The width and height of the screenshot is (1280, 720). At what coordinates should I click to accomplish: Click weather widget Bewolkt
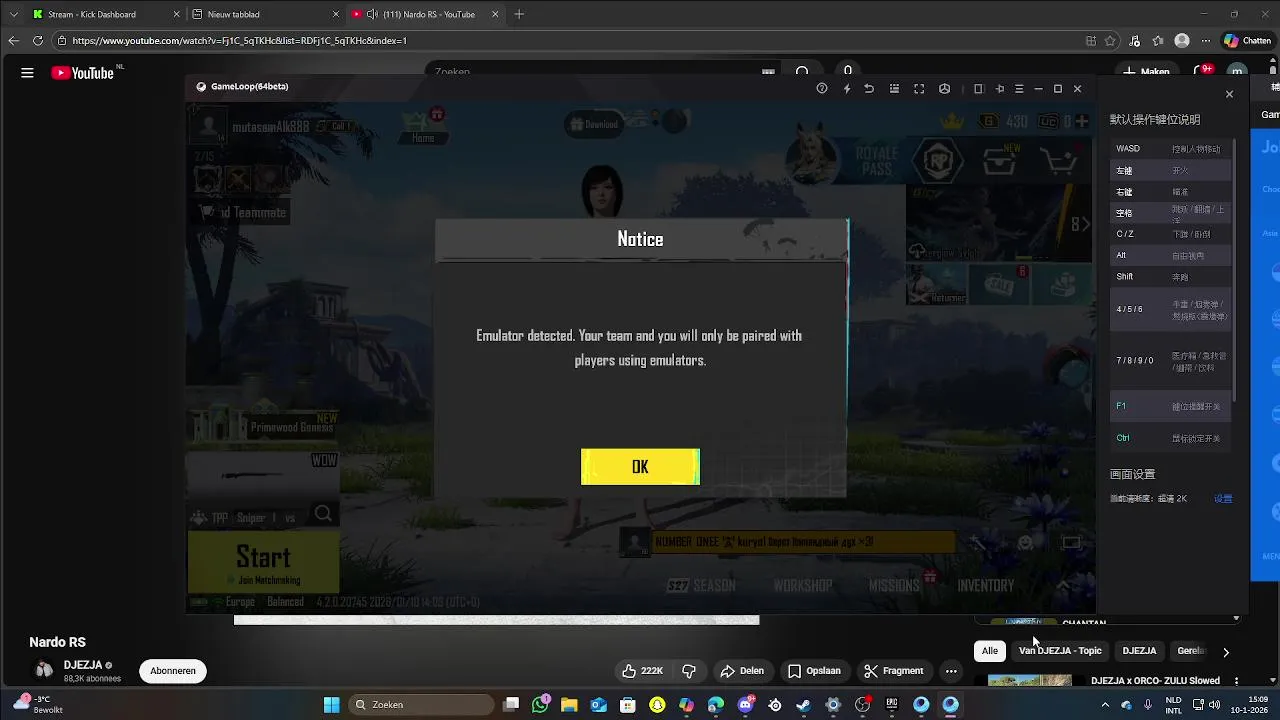point(37,705)
